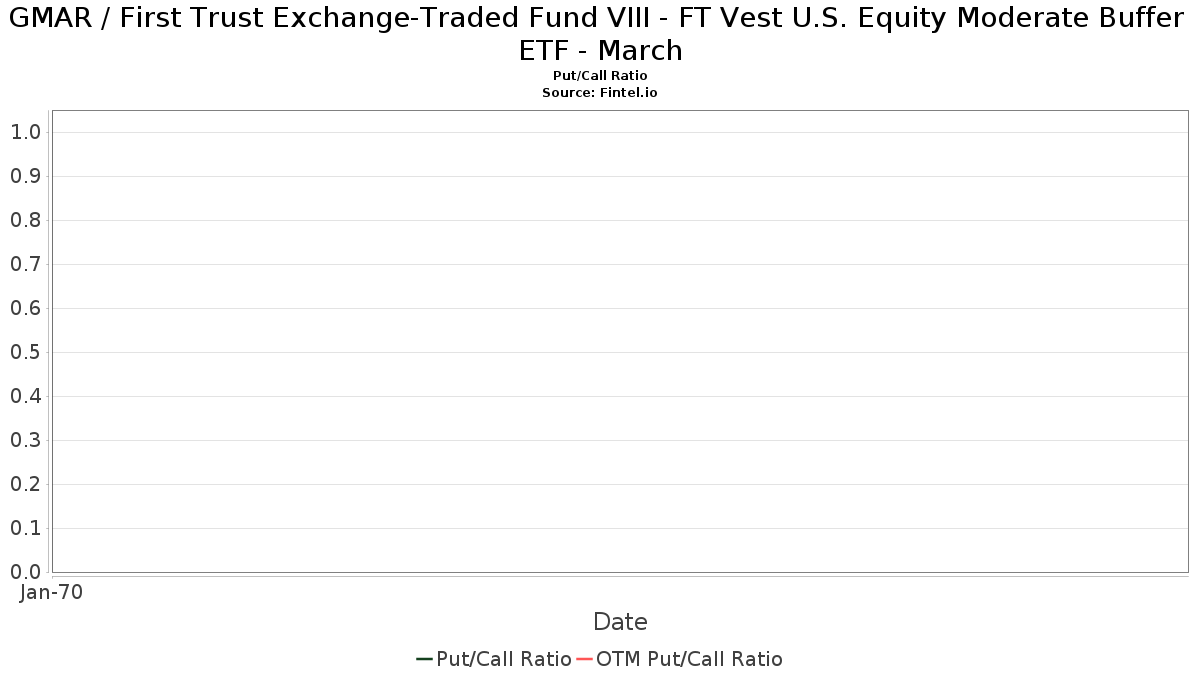Click the 1.0 y-axis label
This screenshot has width=1200, height=675.
click(25, 132)
